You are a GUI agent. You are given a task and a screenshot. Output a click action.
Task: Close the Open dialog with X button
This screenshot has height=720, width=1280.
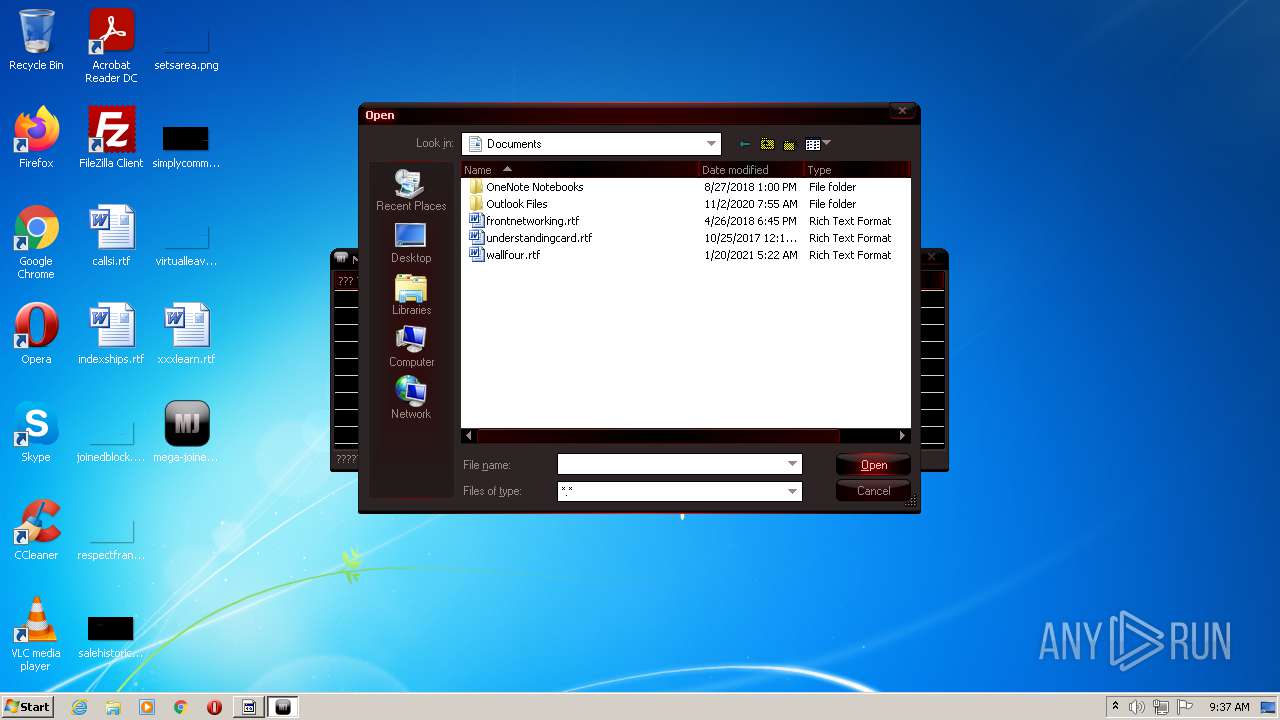[902, 112]
